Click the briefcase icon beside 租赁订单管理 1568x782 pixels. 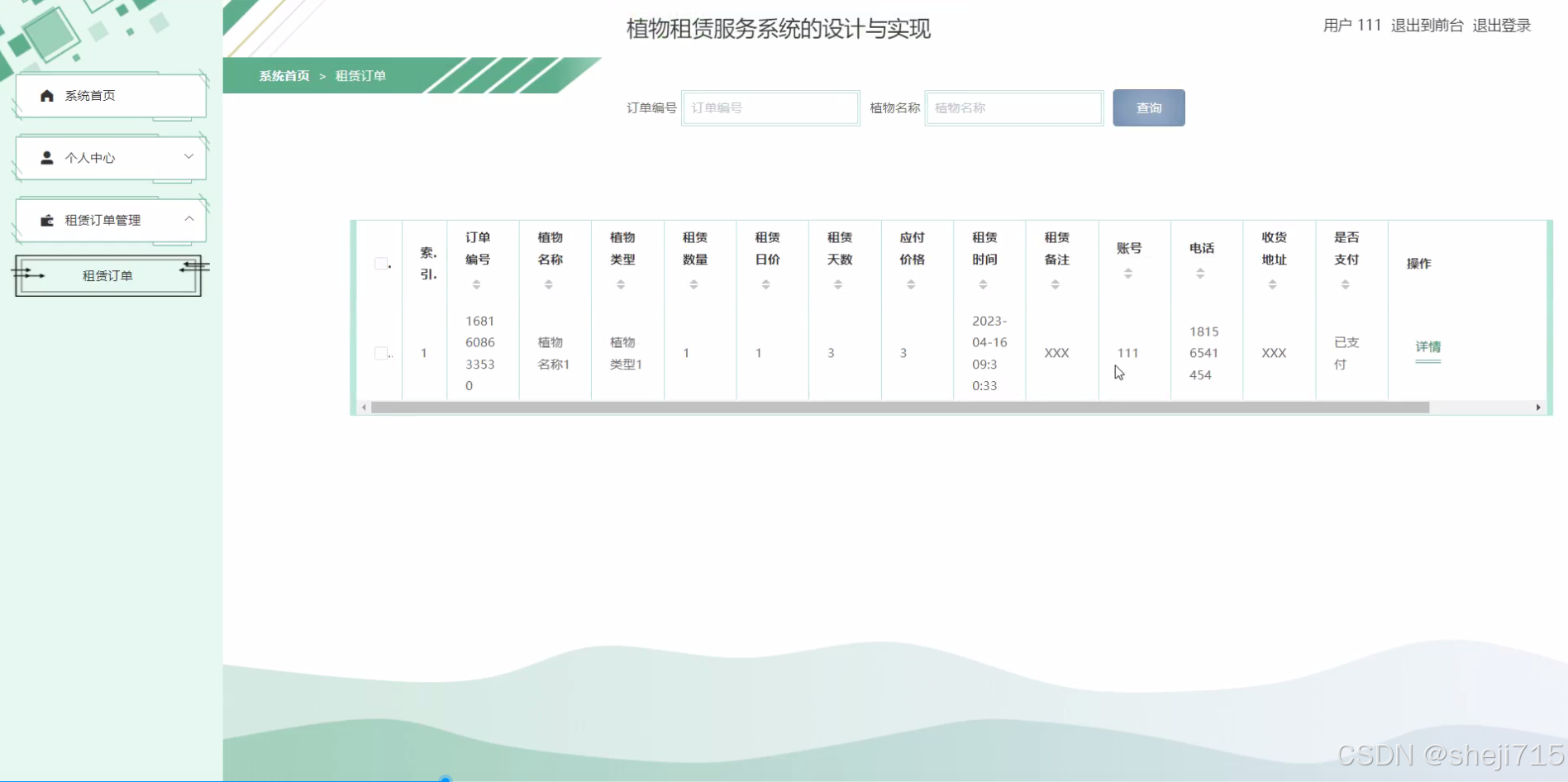(x=47, y=220)
